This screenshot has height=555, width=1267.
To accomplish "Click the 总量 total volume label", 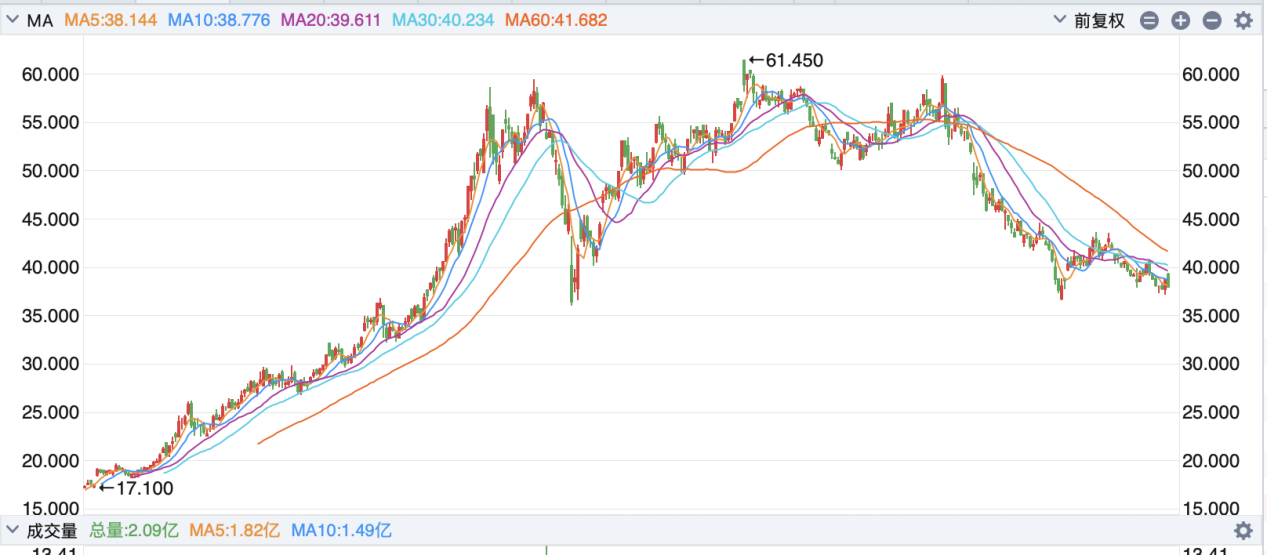I will (135, 530).
